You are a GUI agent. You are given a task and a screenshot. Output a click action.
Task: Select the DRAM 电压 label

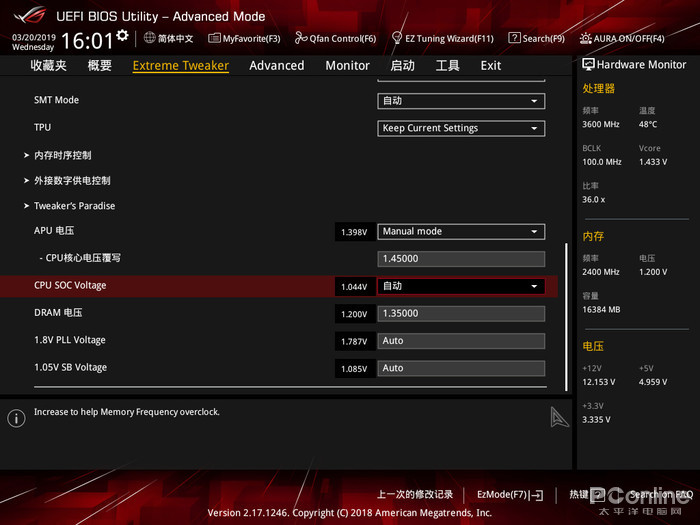coord(58,312)
